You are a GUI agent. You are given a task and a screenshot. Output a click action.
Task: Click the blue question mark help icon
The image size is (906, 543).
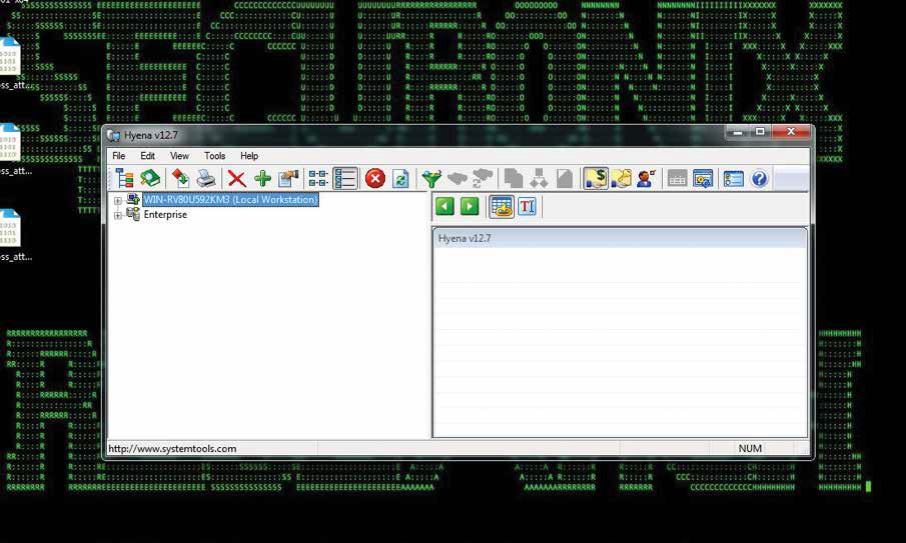coord(759,179)
